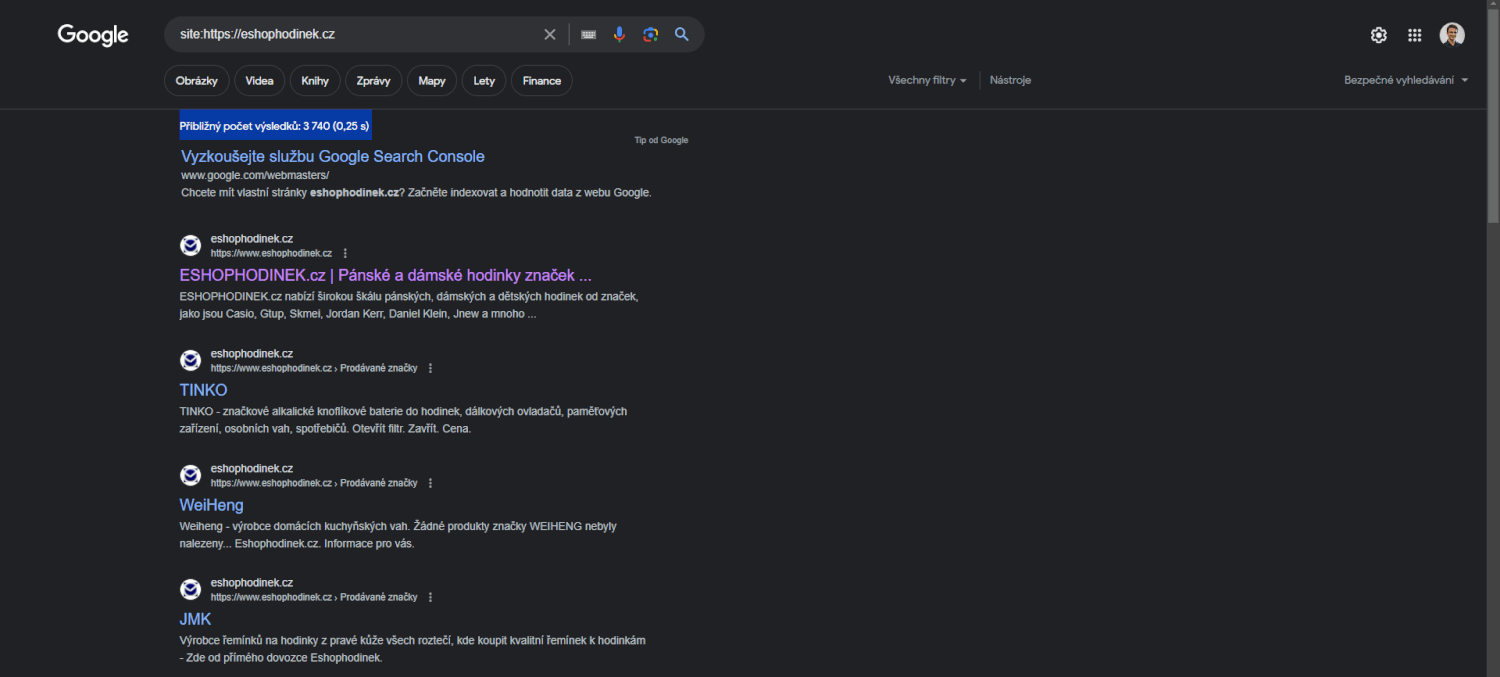This screenshot has width=1500, height=677.
Task: Click the magnifying glass search button
Action: coord(682,35)
